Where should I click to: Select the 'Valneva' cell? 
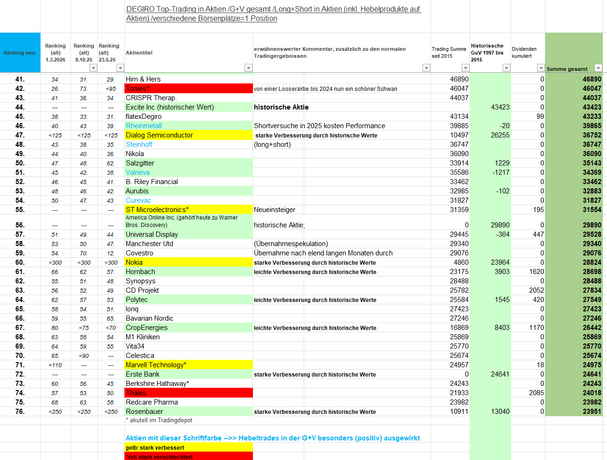(x=189, y=172)
